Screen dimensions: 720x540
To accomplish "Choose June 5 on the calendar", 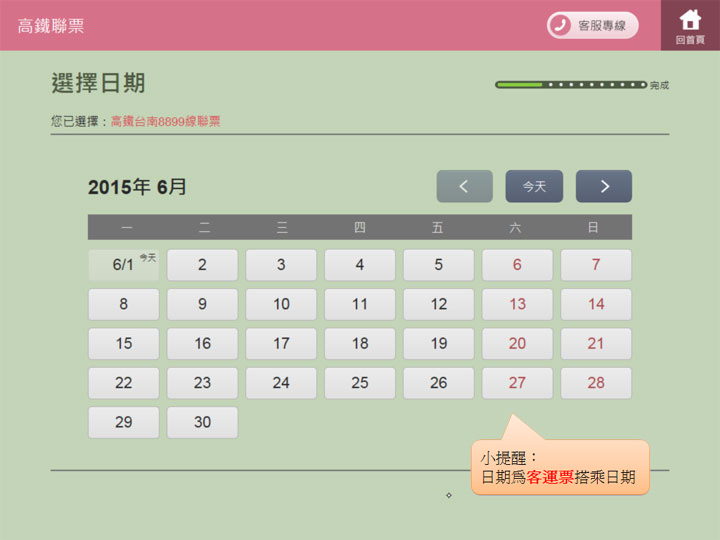I will pyautogui.click(x=438, y=265).
